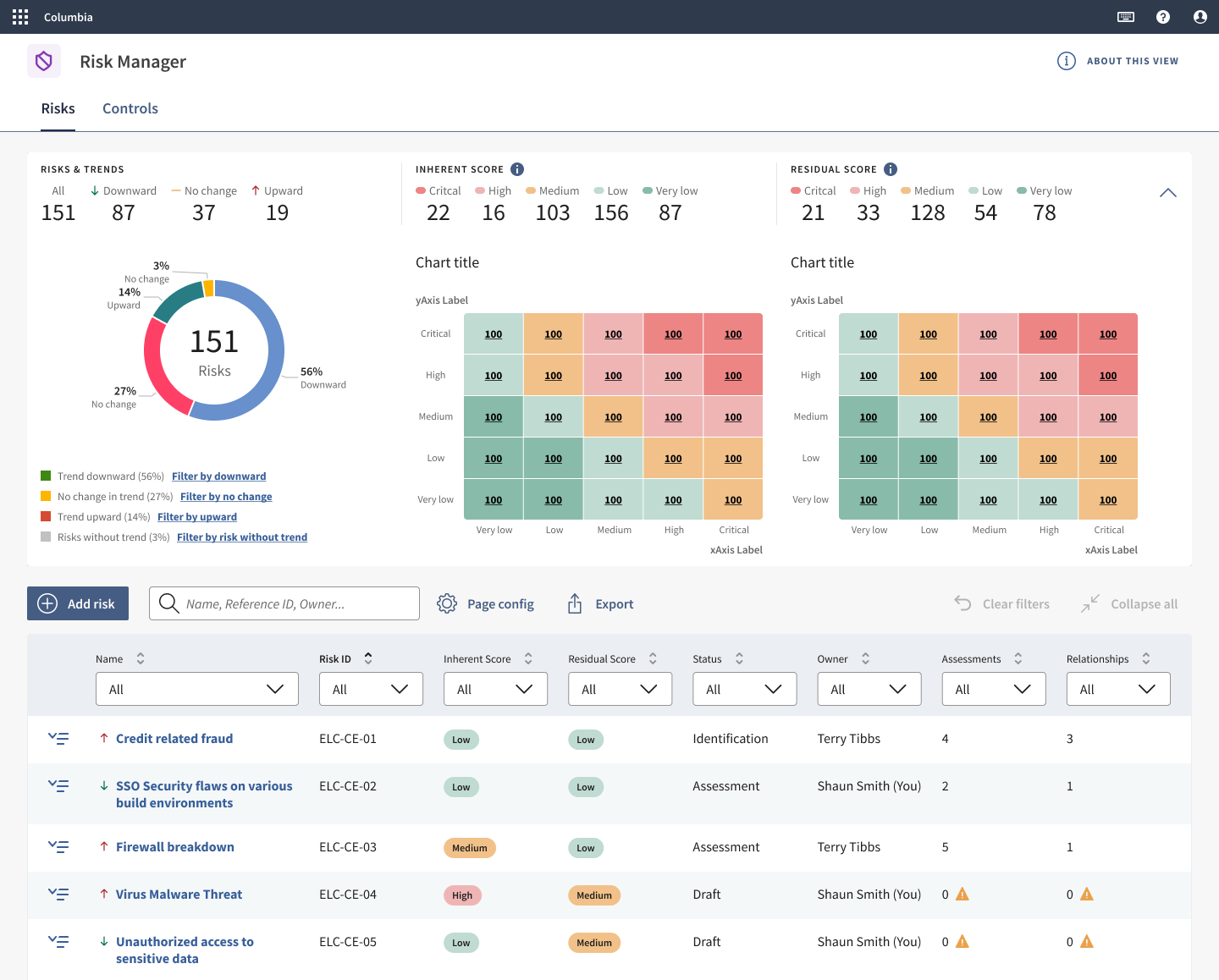Open the Owner filter dropdown
This screenshot has height=980, width=1219.
tap(869, 689)
